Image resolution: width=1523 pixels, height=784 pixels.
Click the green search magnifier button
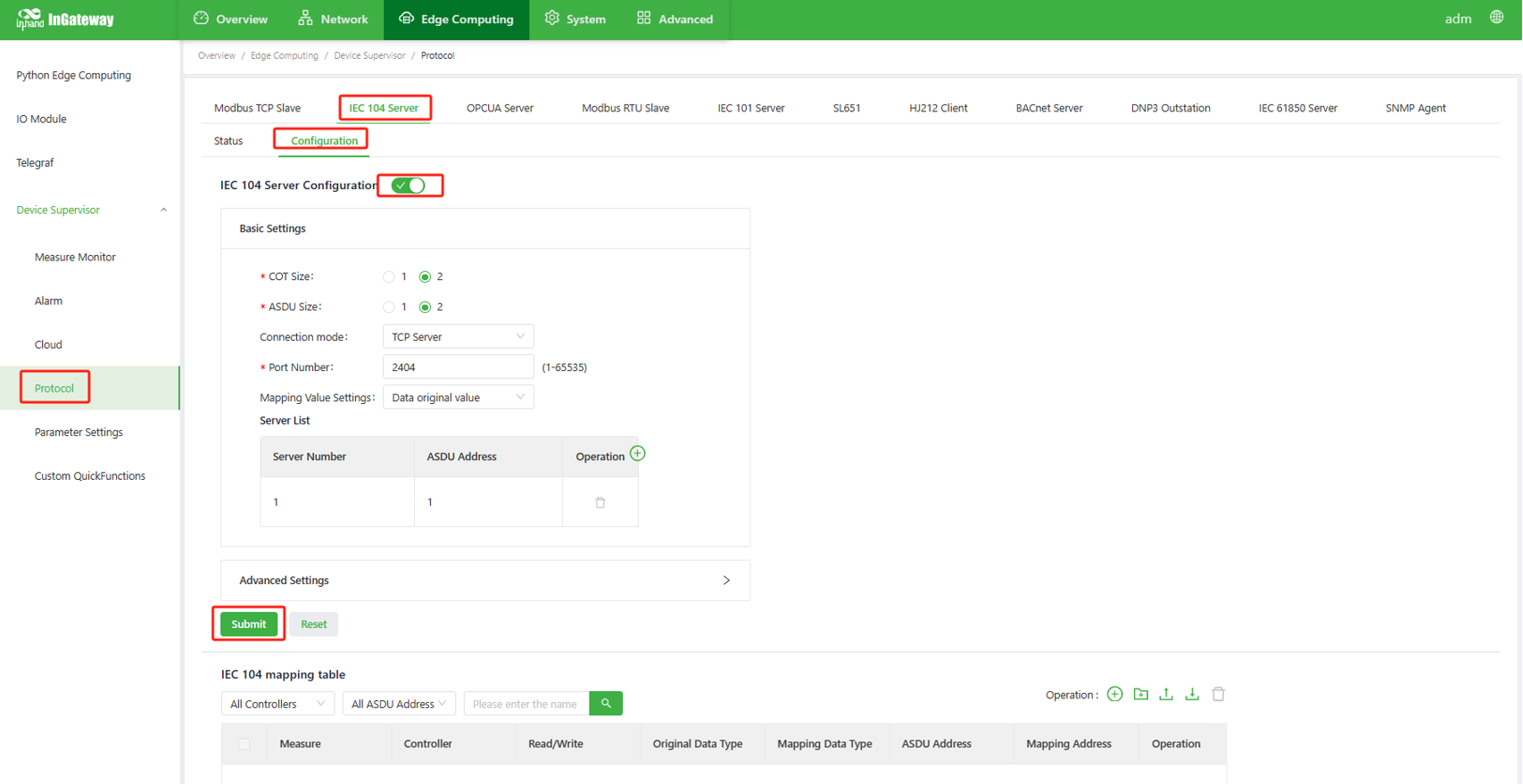tap(606, 704)
